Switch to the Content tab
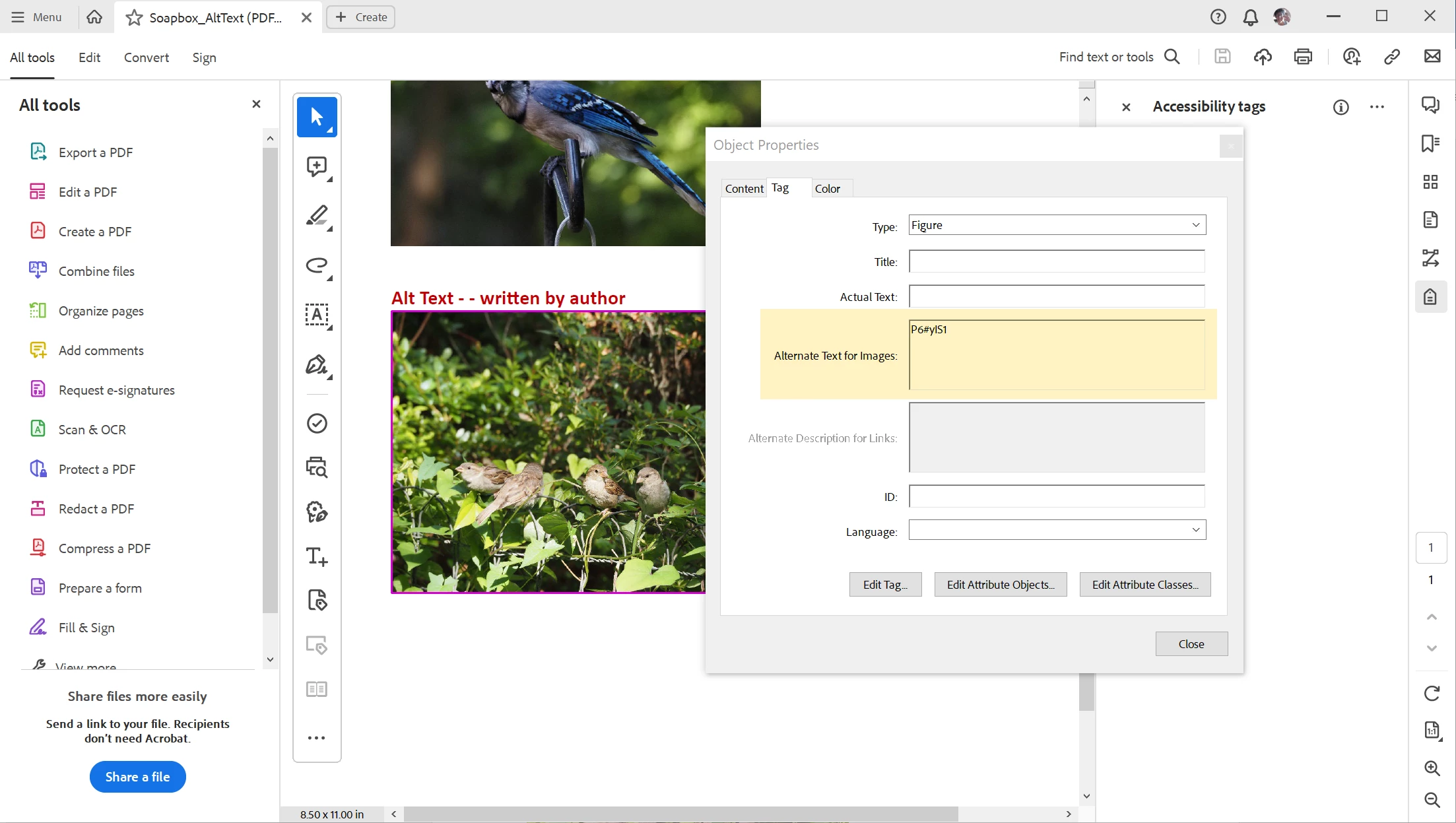Screen dimensions: 1456x823 click(744, 189)
